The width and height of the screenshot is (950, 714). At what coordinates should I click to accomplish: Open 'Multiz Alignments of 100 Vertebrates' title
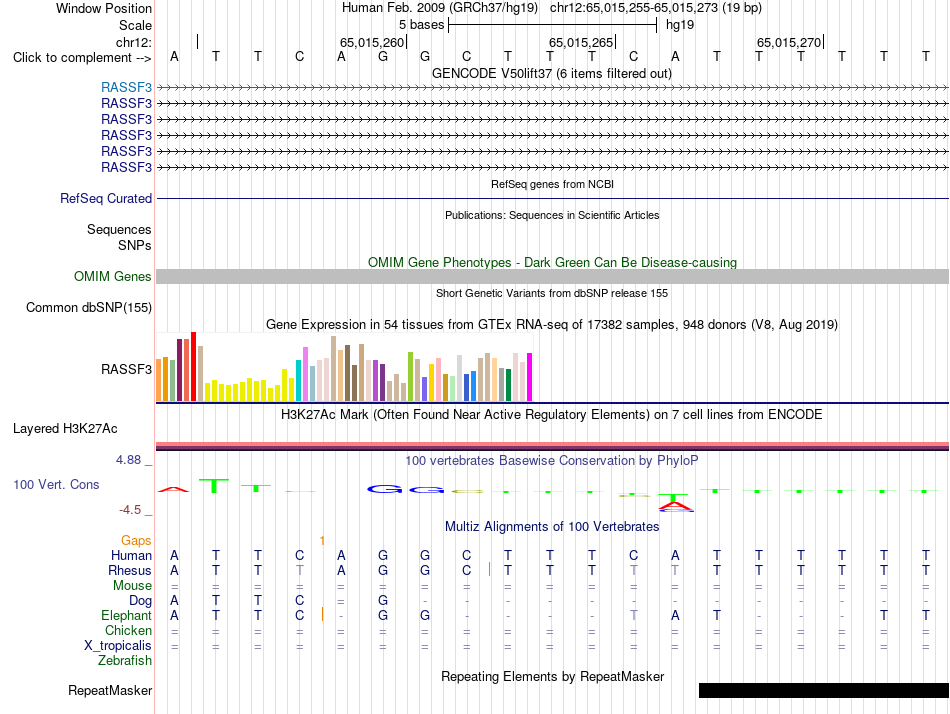[552, 526]
